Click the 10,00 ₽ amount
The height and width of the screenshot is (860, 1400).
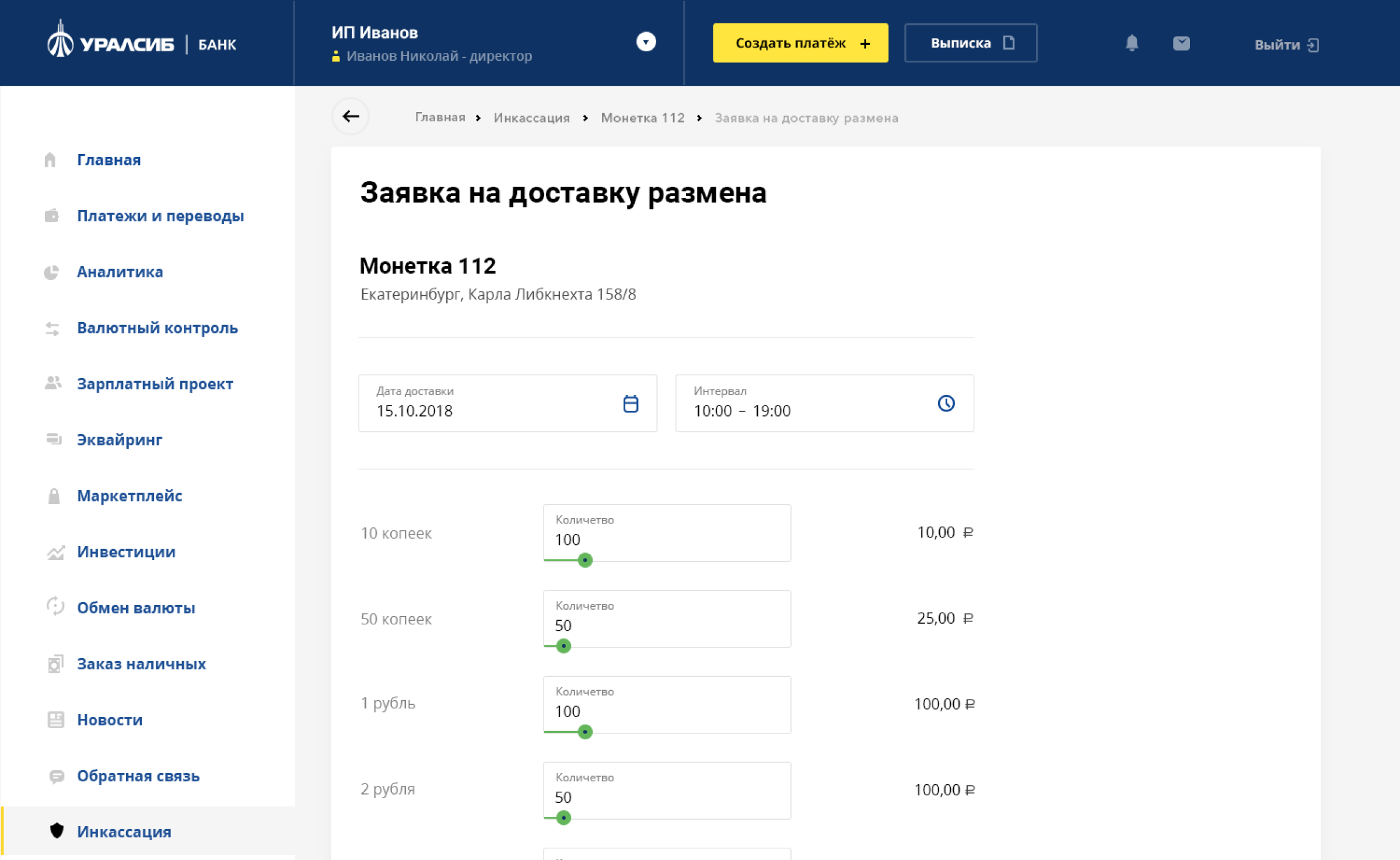tap(945, 533)
